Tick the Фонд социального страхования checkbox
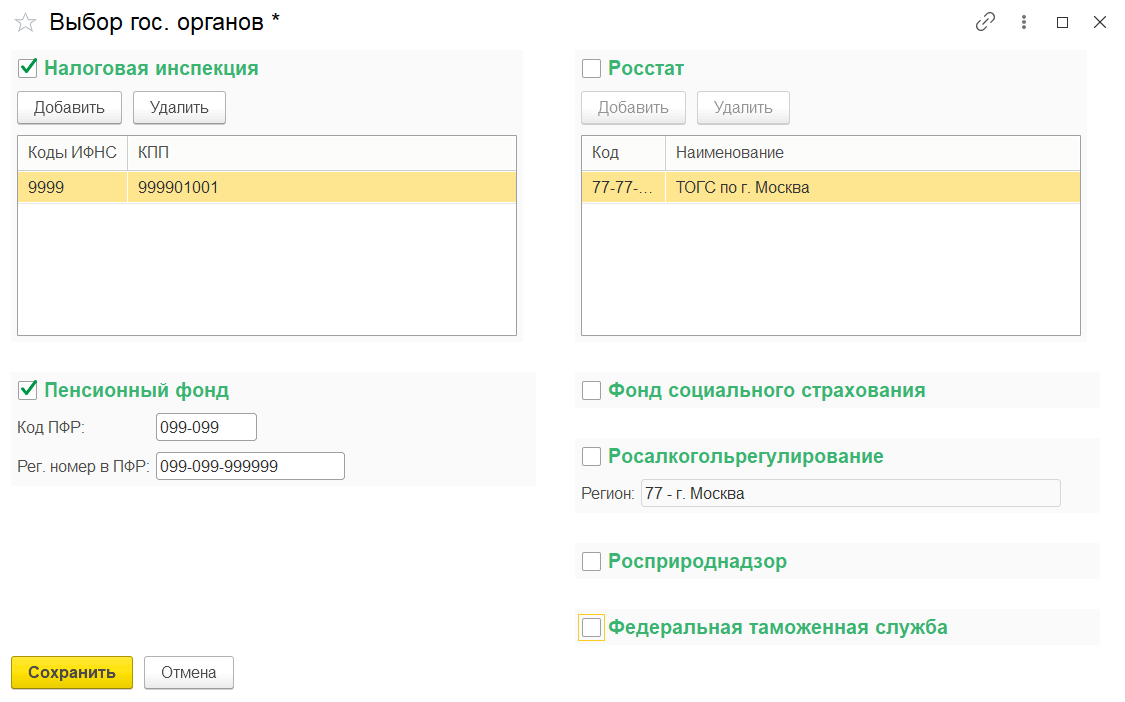 pos(592,391)
